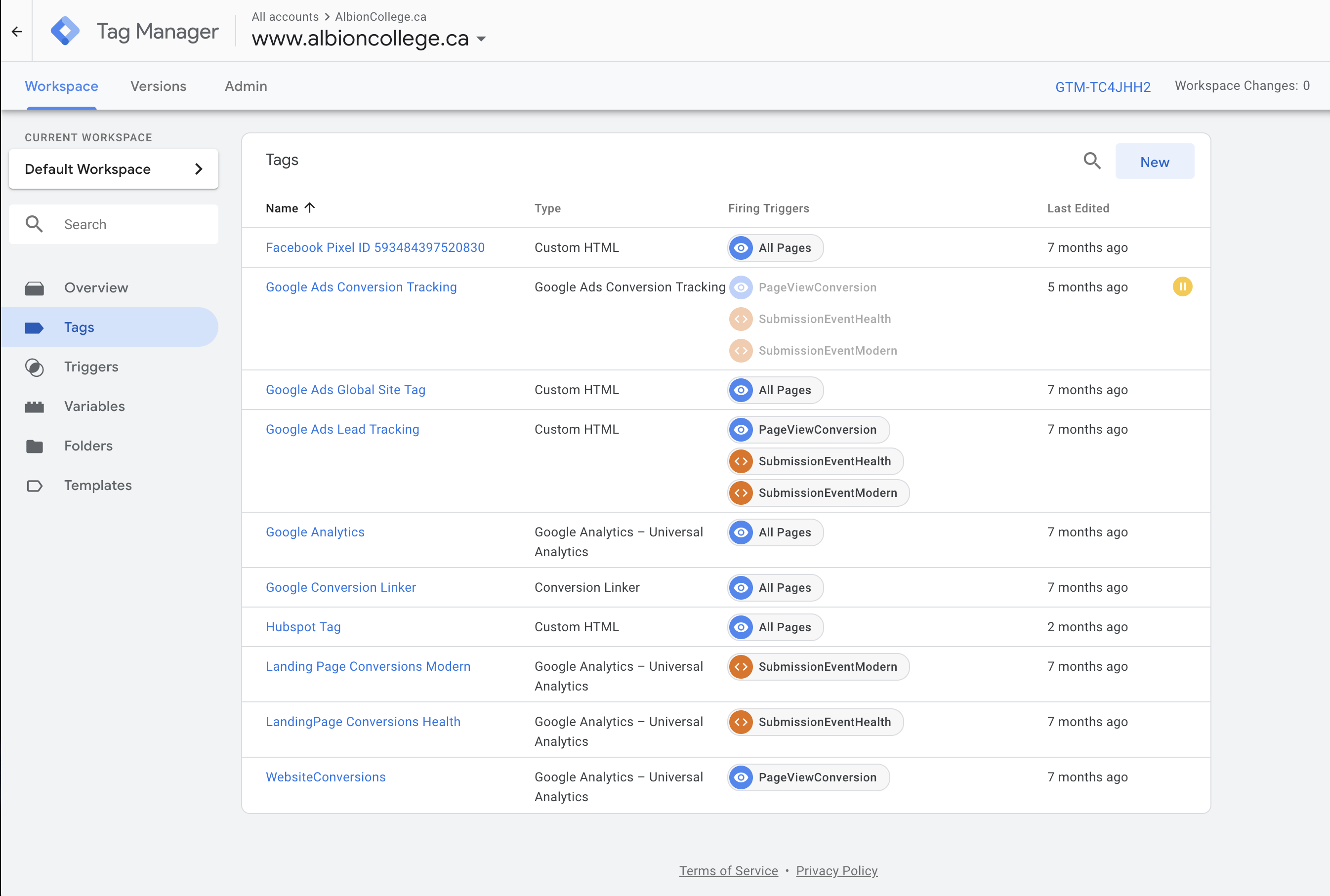Expand the Default Workspace selector
1330x896 pixels.
(113, 169)
